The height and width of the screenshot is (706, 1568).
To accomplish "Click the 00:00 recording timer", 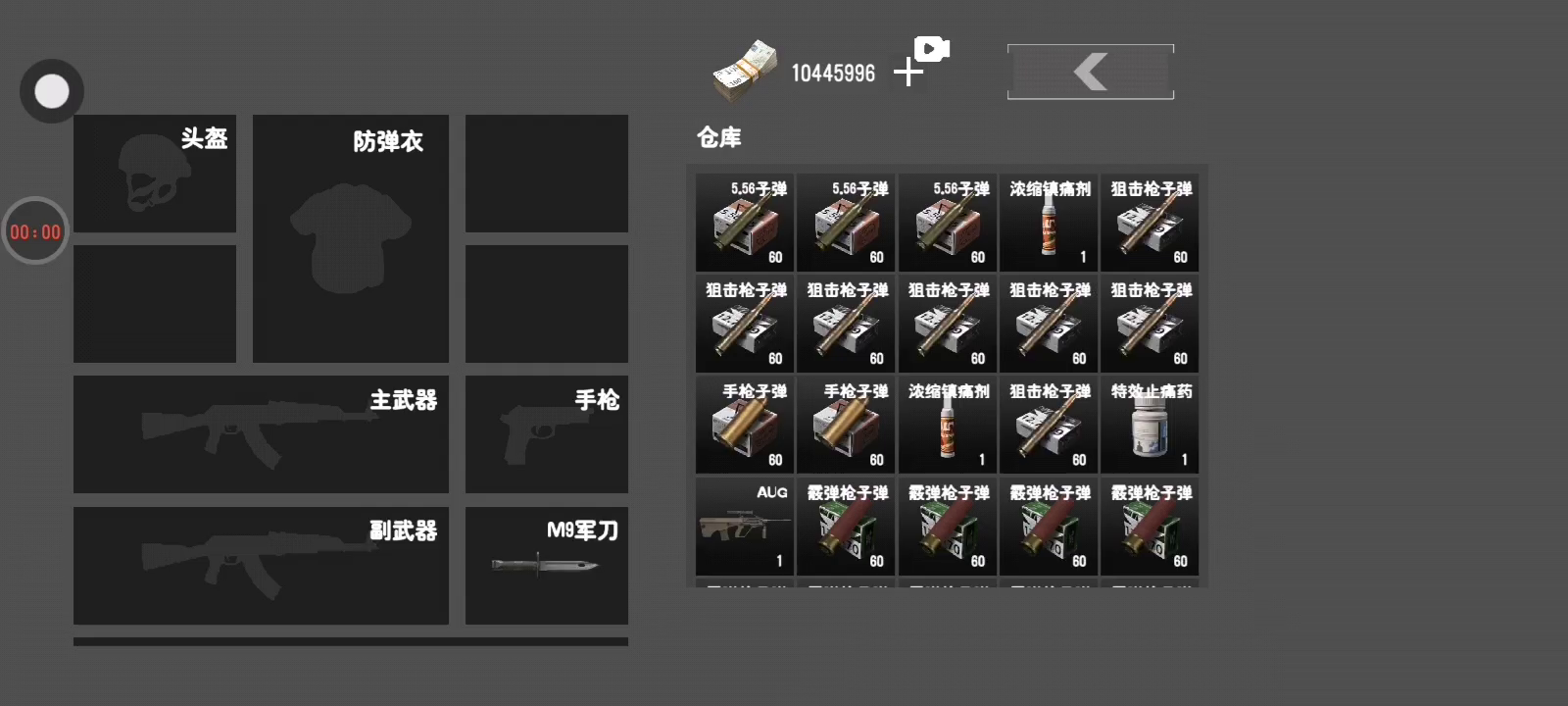I will pyautogui.click(x=35, y=231).
